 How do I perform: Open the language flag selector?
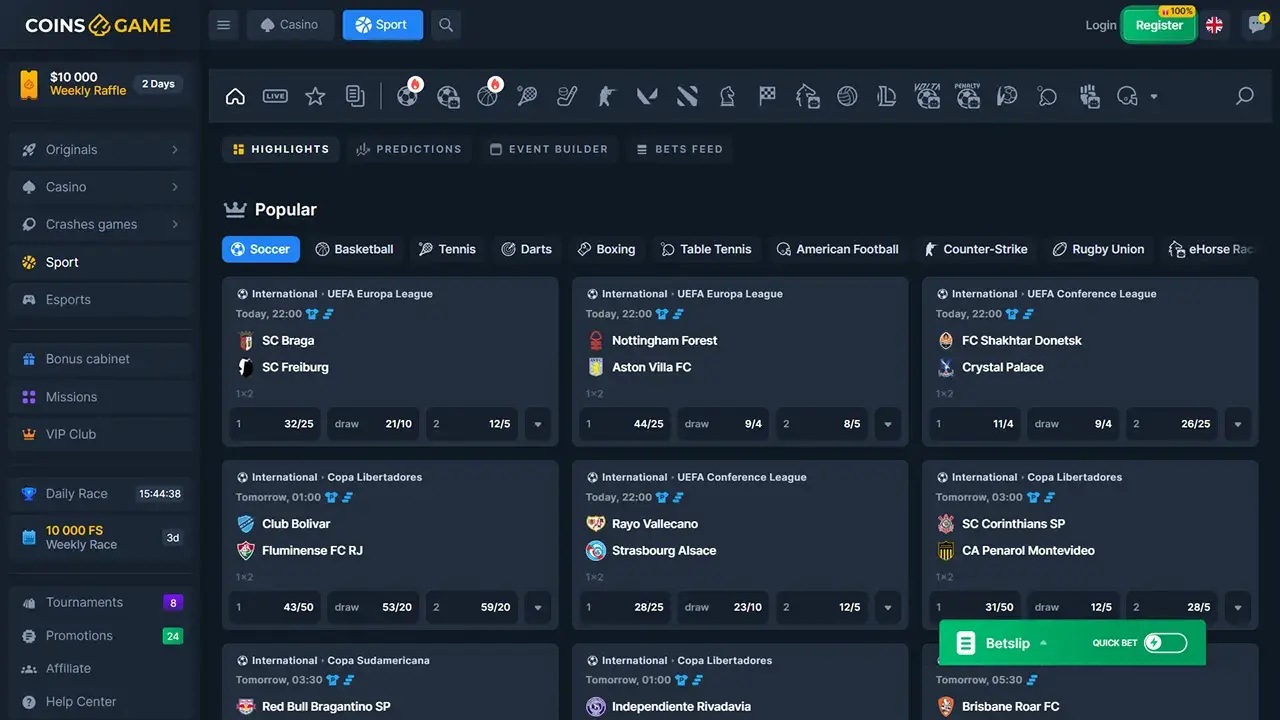tap(1214, 25)
